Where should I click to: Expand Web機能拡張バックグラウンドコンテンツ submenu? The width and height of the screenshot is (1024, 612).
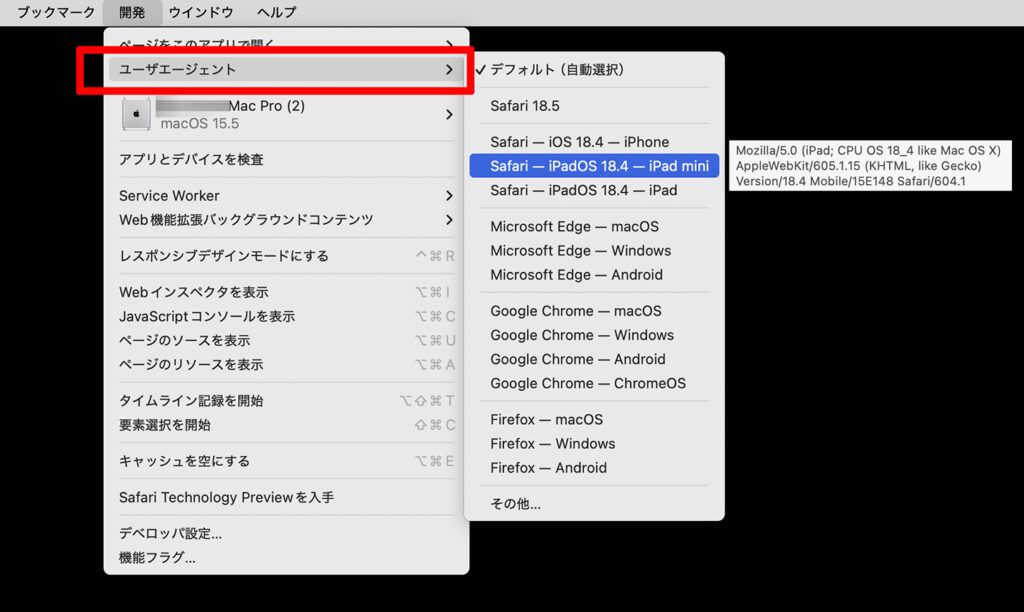coord(286,219)
